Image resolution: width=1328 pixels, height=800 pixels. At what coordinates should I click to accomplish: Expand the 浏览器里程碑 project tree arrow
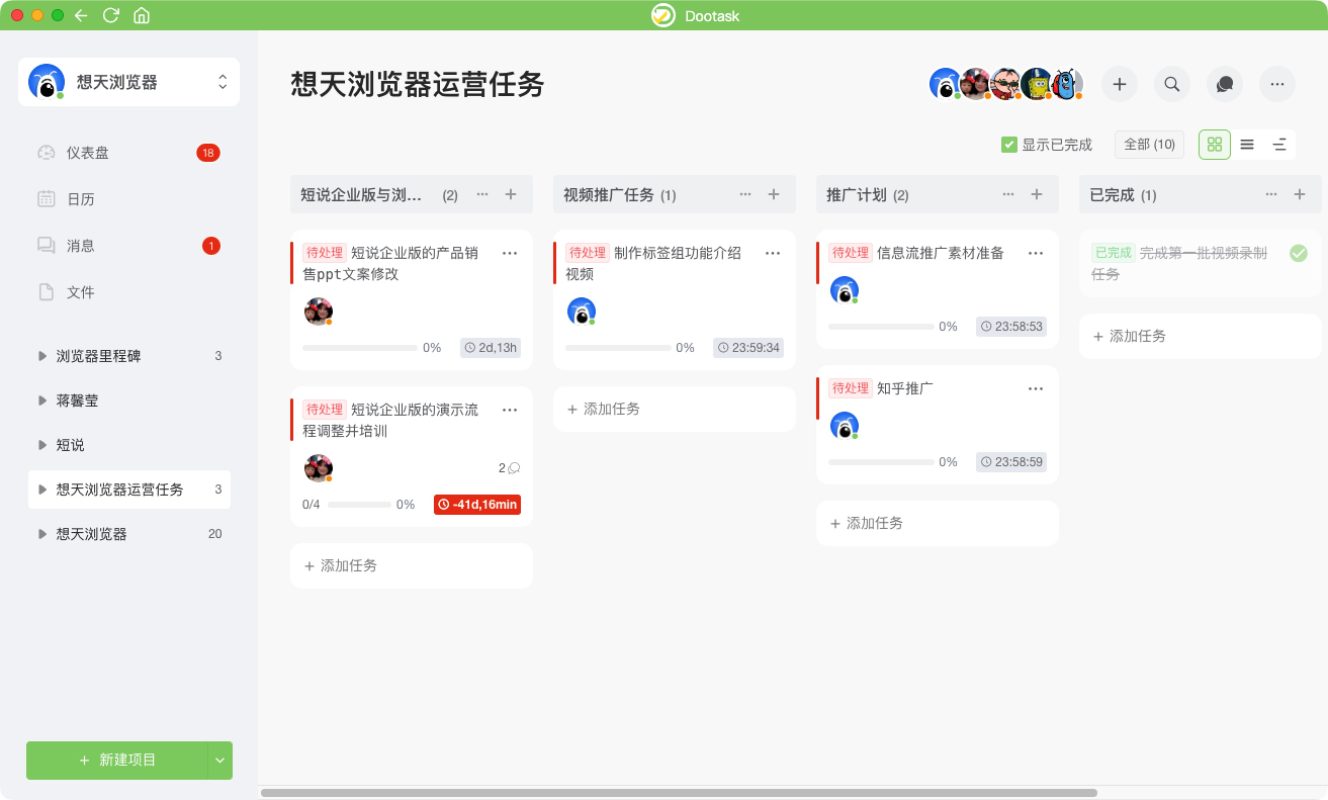pyautogui.click(x=42, y=356)
